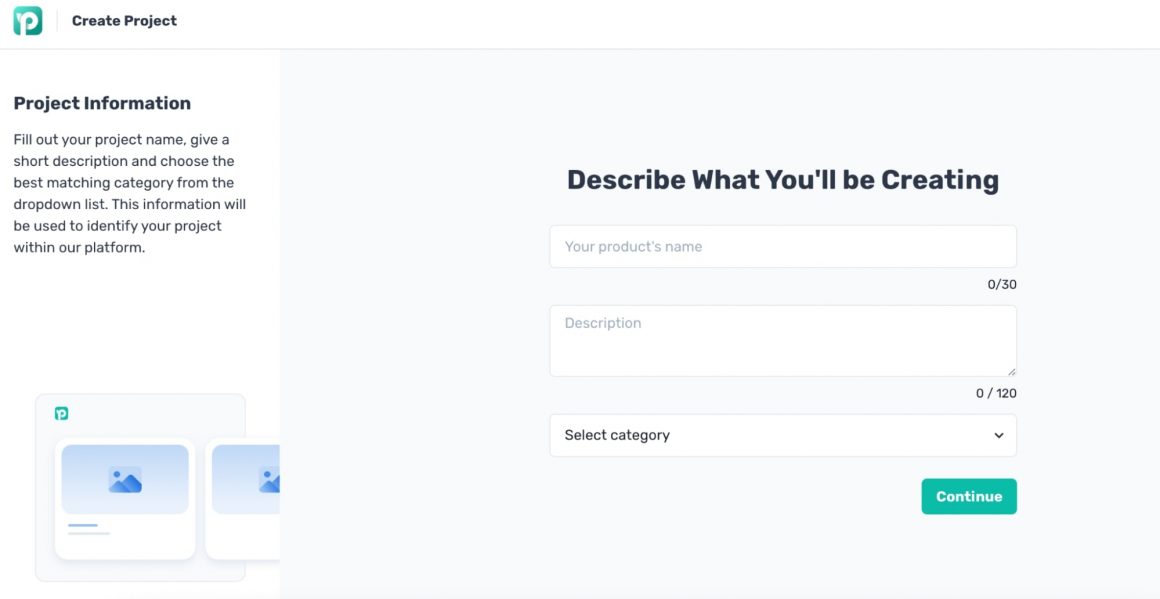1160x599 pixels.
Task: Click the 0/30 character counter
Action: click(x=1003, y=284)
